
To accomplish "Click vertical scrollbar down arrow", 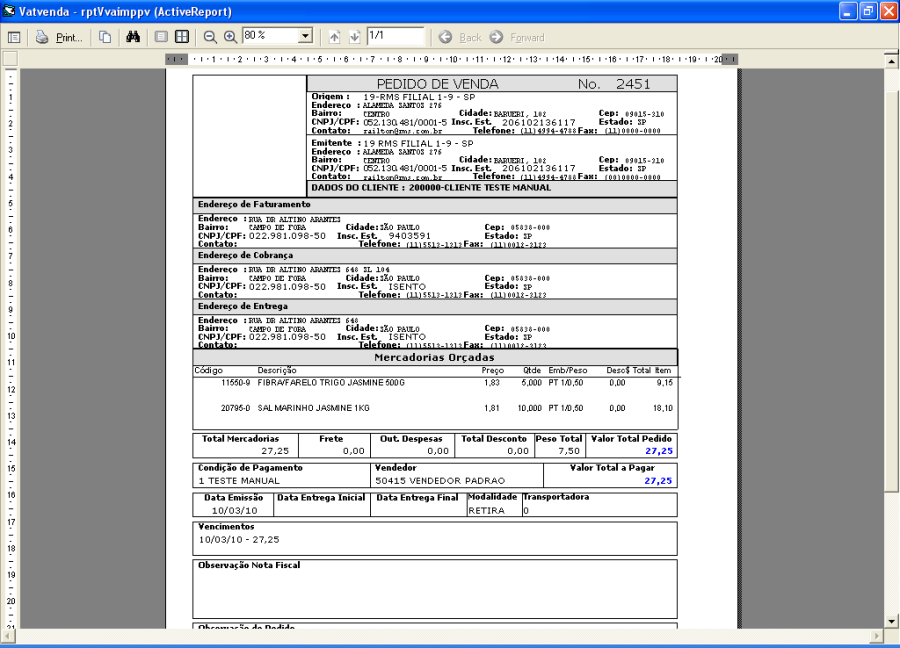I will click(x=891, y=621).
